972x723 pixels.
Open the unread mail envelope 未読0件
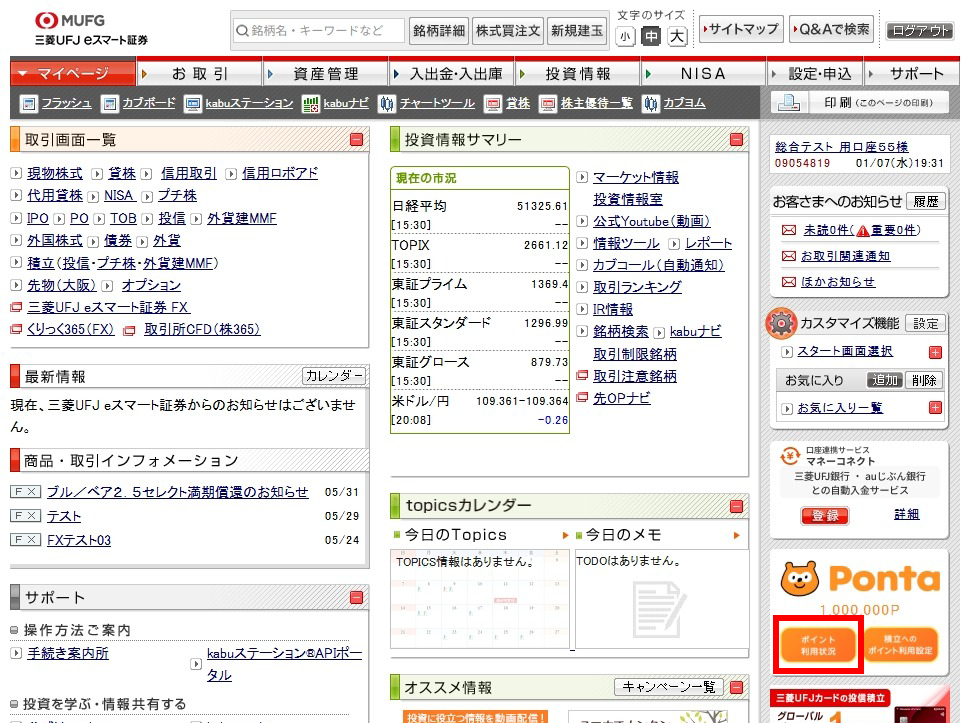click(x=789, y=230)
